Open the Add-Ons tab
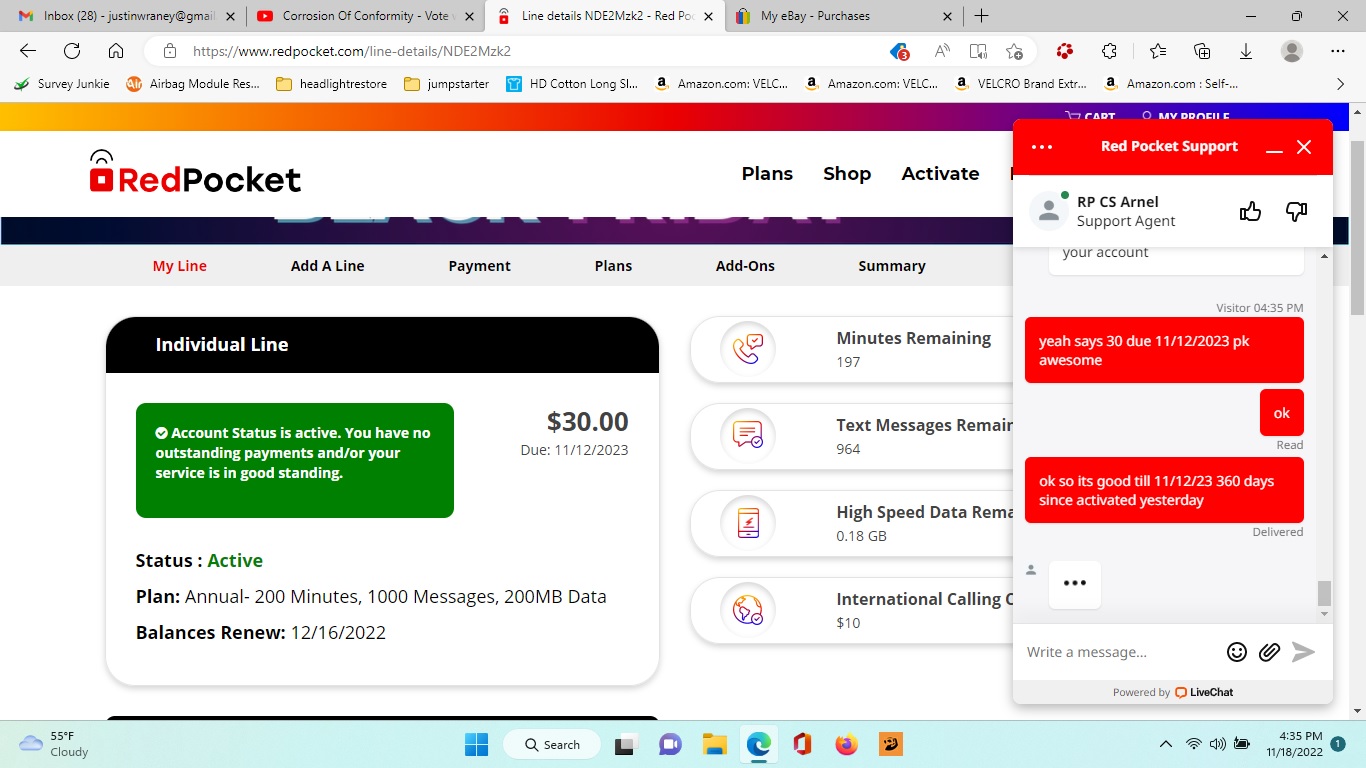Image resolution: width=1366 pixels, height=768 pixels. 745,266
